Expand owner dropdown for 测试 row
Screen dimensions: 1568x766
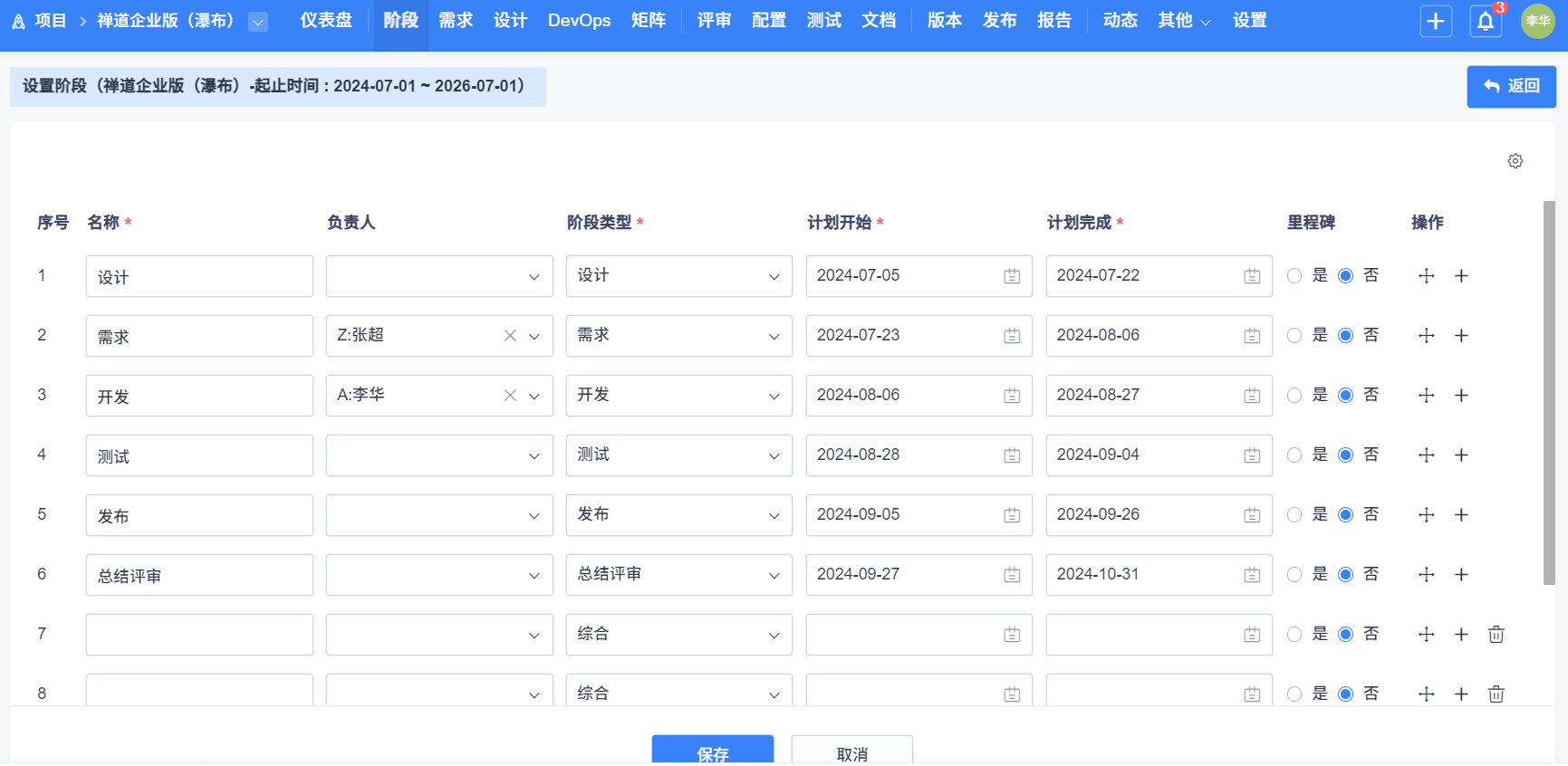(534, 455)
